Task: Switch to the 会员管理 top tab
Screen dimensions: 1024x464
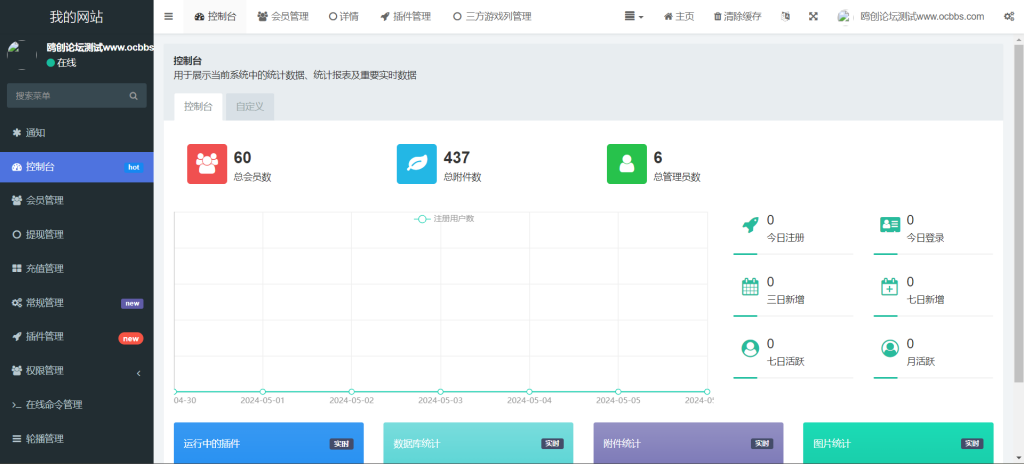Action: pos(283,16)
